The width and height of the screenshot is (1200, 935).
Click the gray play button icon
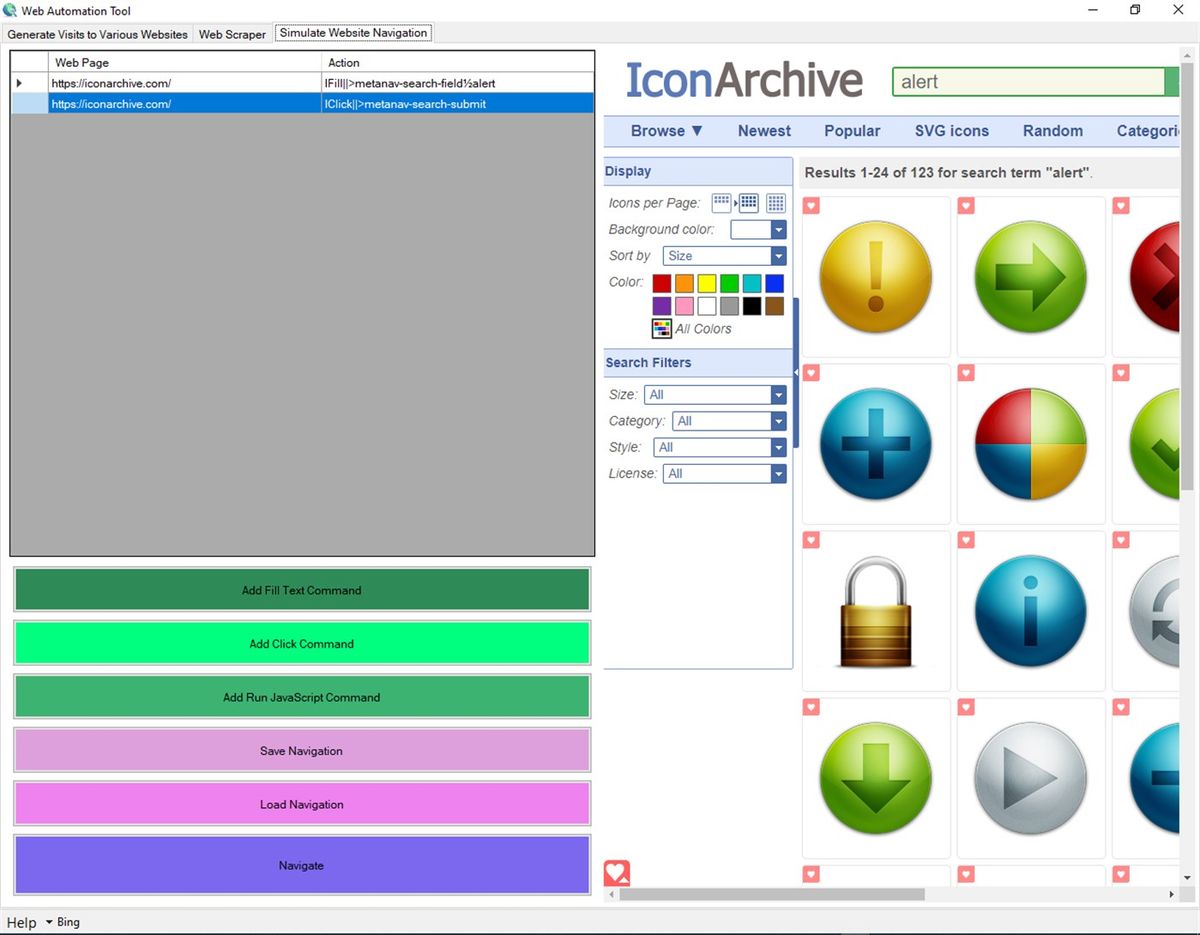click(x=1030, y=777)
